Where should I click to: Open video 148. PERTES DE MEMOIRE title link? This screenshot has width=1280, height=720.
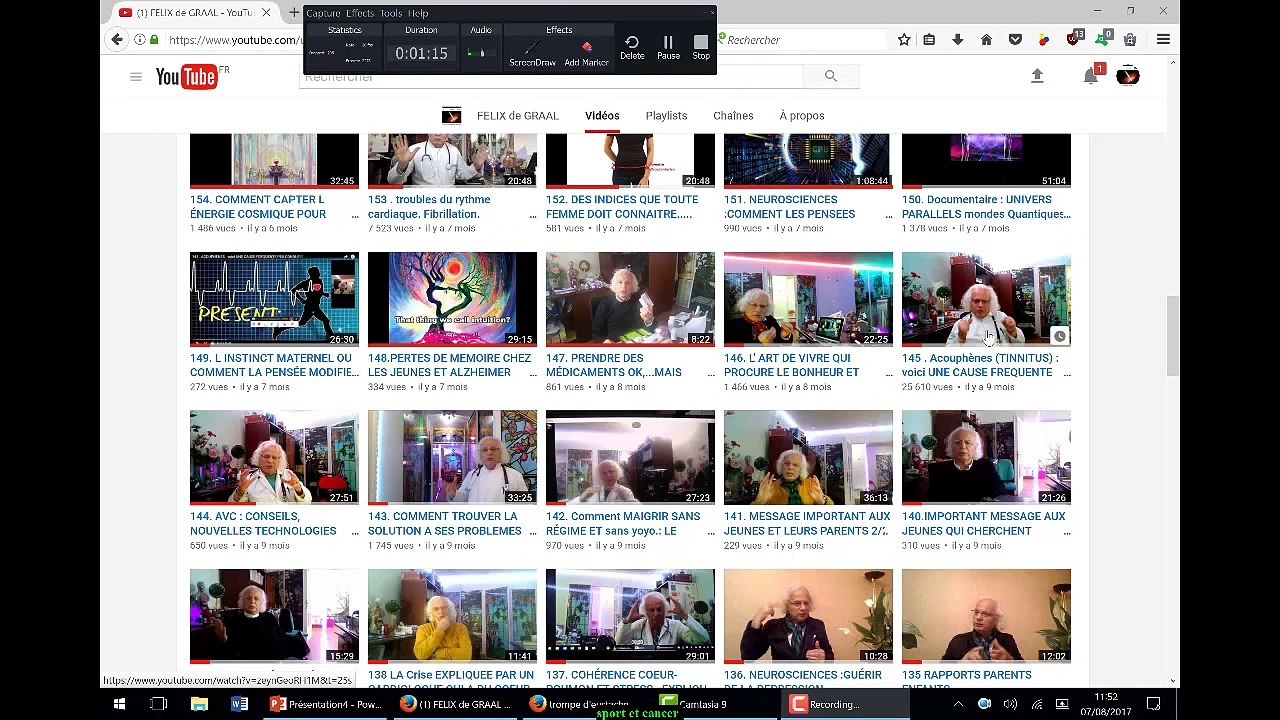click(449, 365)
